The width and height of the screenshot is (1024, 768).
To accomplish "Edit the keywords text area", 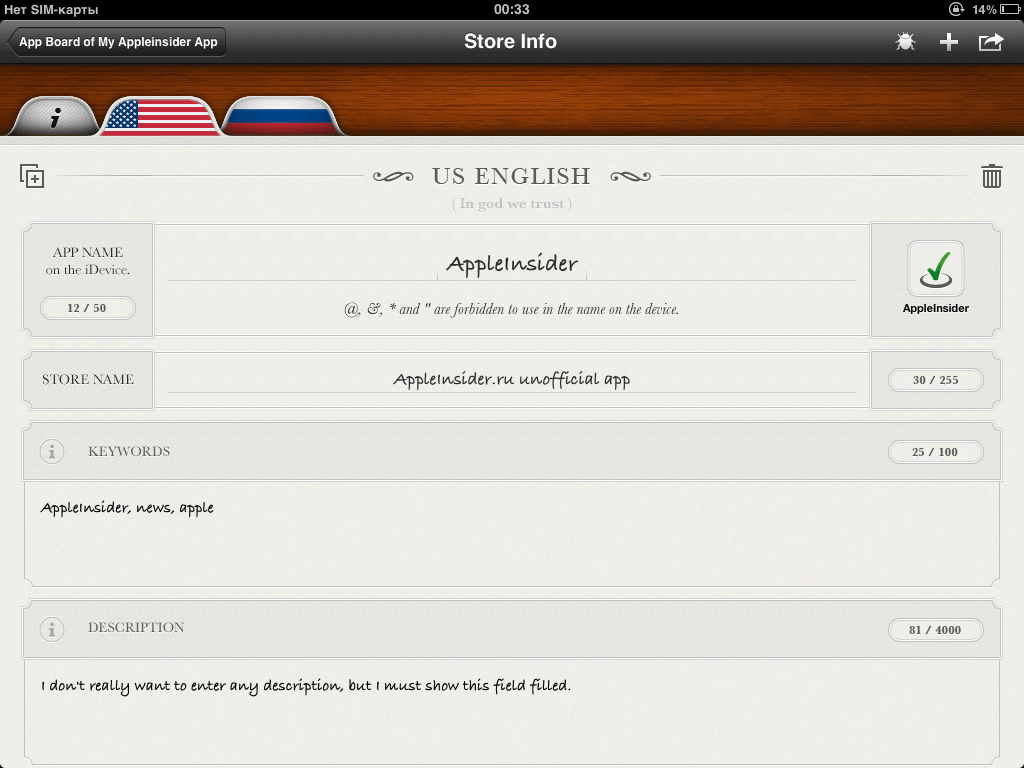I will point(511,534).
